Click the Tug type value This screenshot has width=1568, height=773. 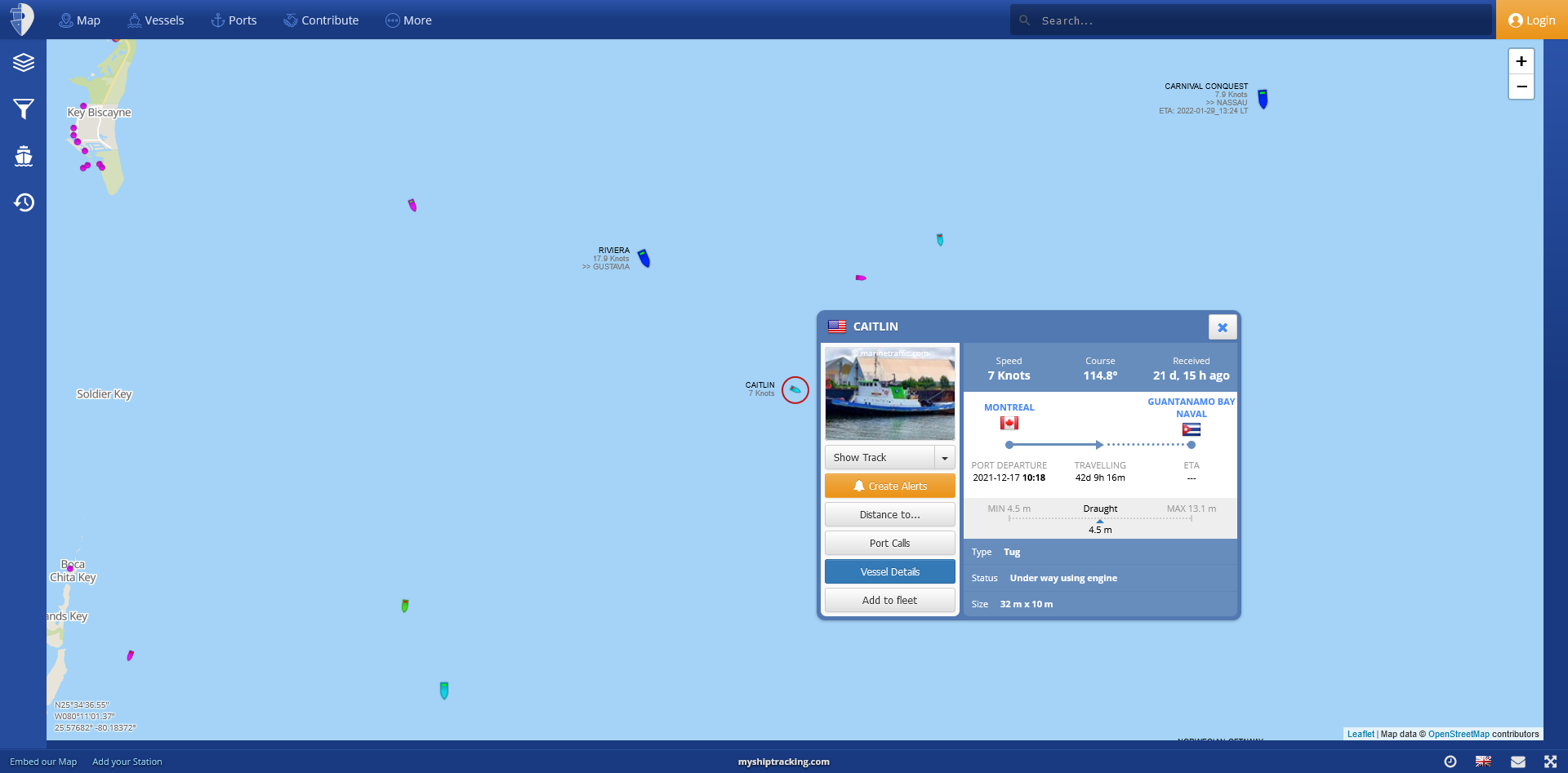(1012, 552)
